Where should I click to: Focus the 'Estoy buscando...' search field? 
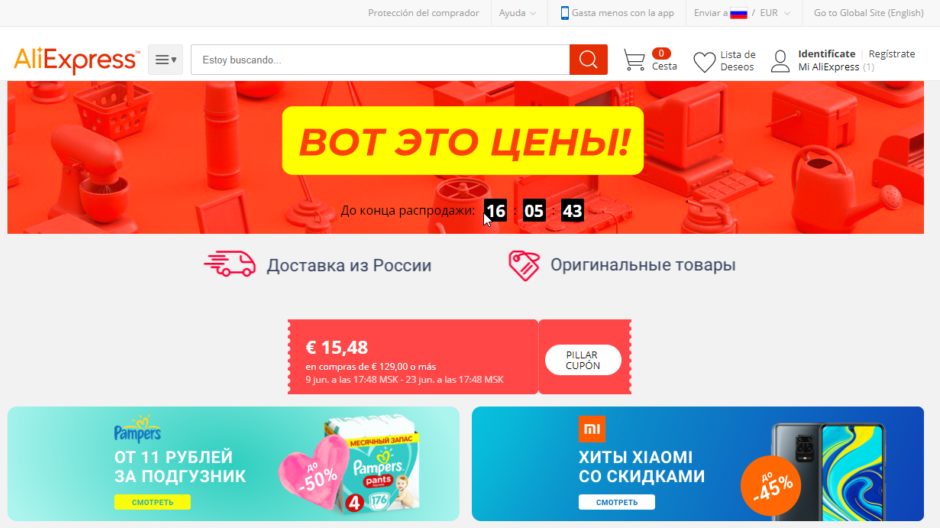(x=380, y=59)
